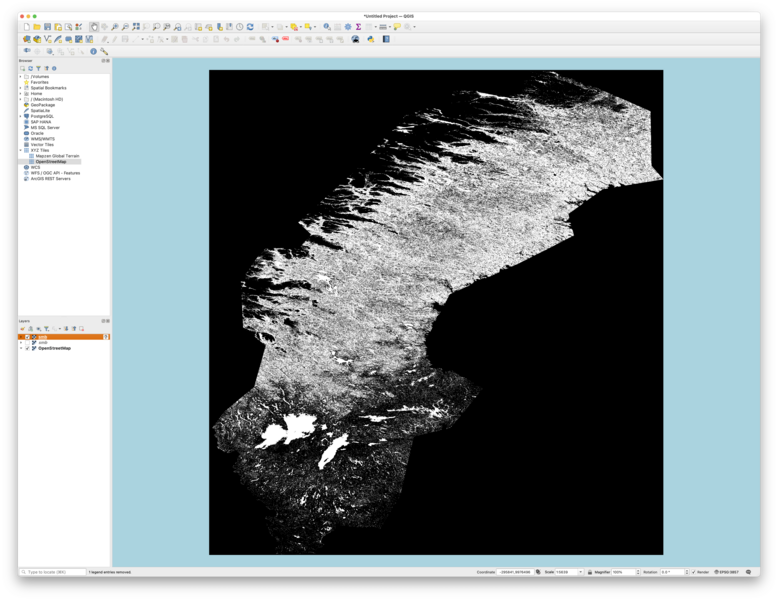
Task: Click the Type to locate search field
Action: [53, 572]
